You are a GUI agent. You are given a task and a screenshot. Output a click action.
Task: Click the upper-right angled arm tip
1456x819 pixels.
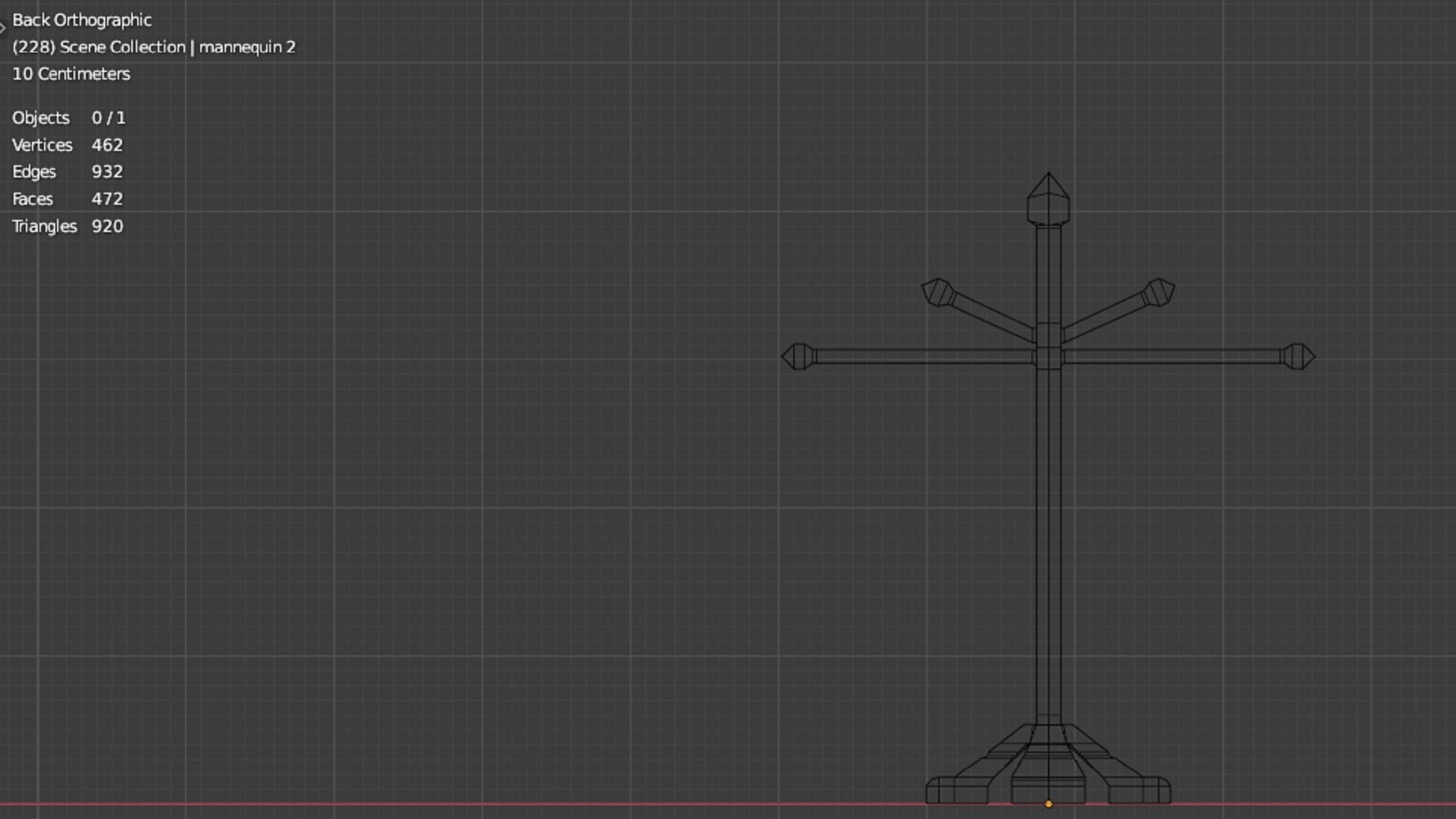[1159, 292]
